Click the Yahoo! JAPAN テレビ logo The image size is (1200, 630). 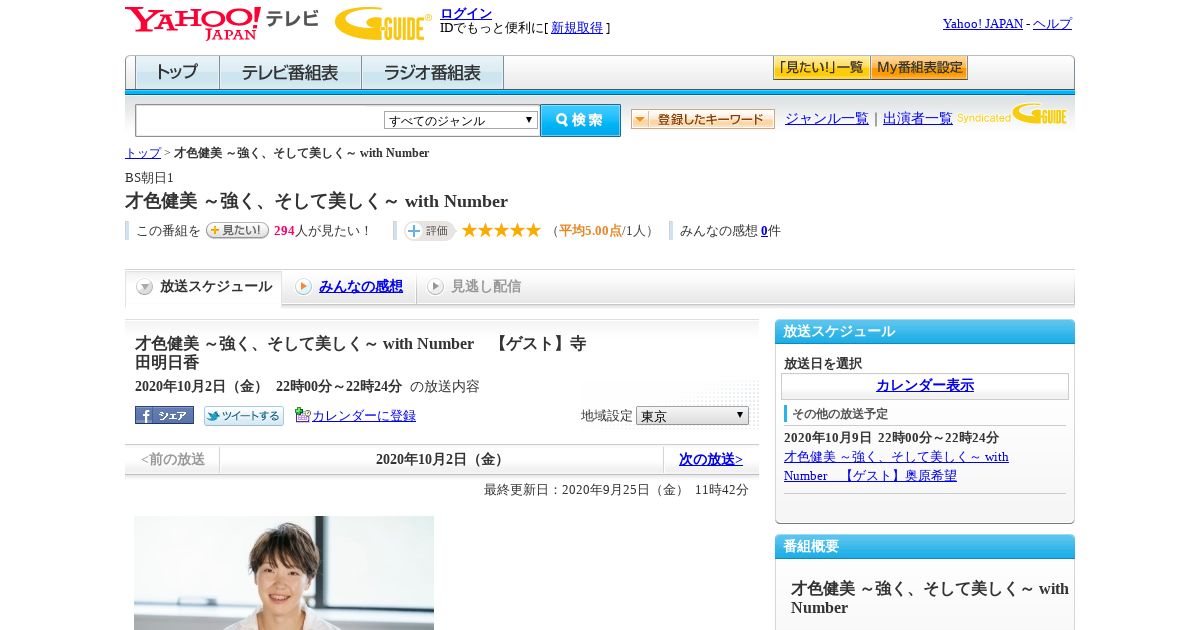[222, 23]
